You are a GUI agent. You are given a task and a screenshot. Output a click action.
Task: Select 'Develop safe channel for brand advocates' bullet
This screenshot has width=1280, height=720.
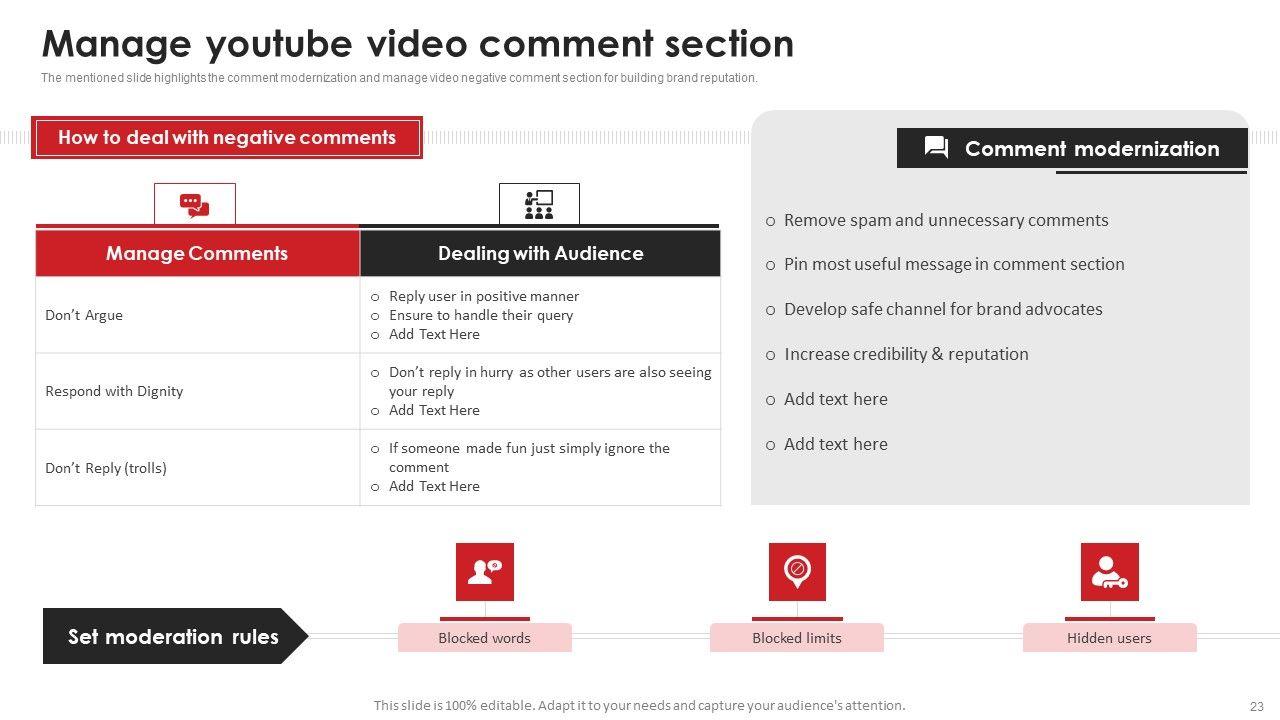[943, 309]
